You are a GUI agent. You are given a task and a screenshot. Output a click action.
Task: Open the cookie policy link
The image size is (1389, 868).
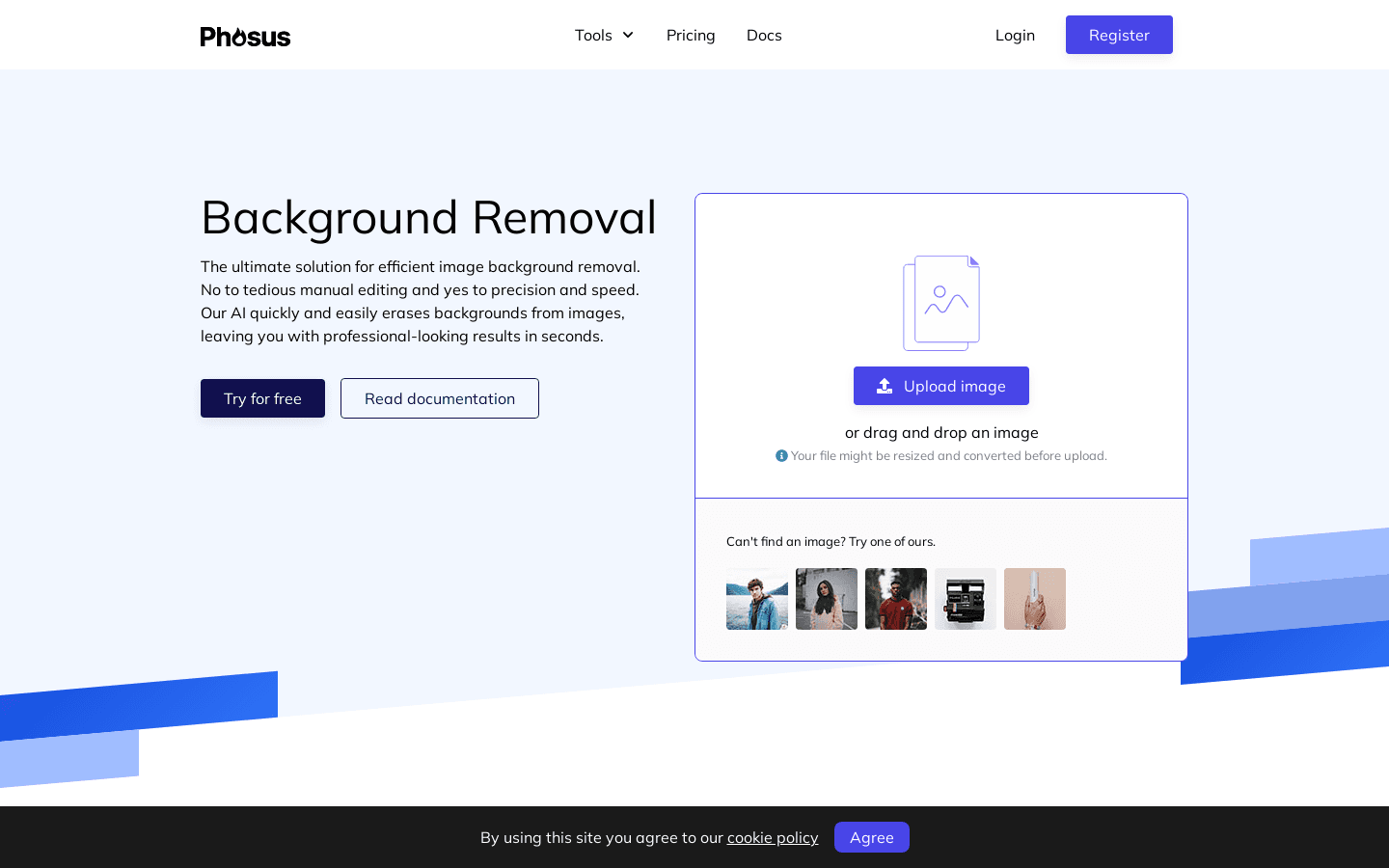point(773,837)
